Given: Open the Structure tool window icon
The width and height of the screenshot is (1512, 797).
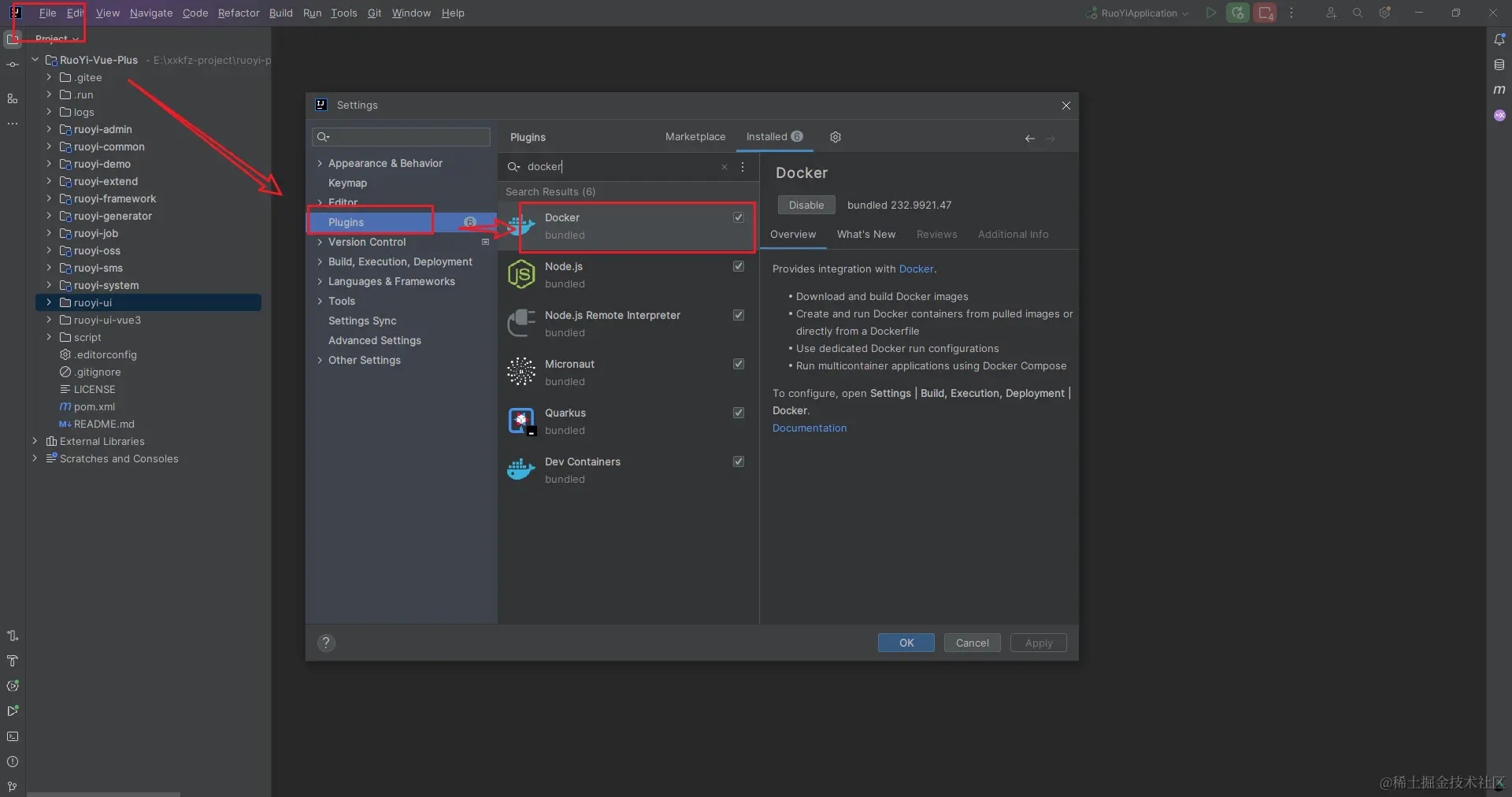Looking at the screenshot, I should click(13, 98).
